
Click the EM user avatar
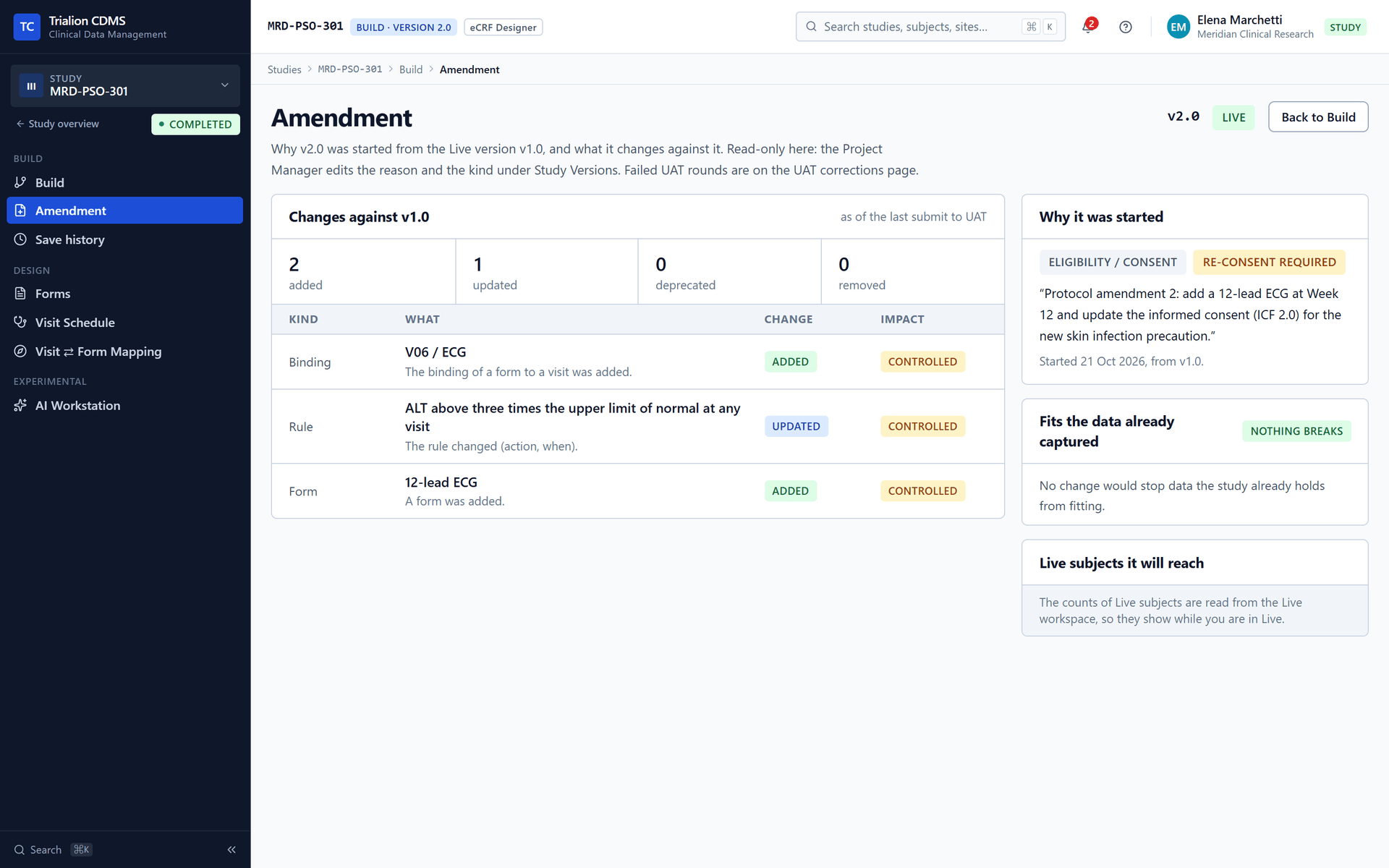click(x=1178, y=27)
